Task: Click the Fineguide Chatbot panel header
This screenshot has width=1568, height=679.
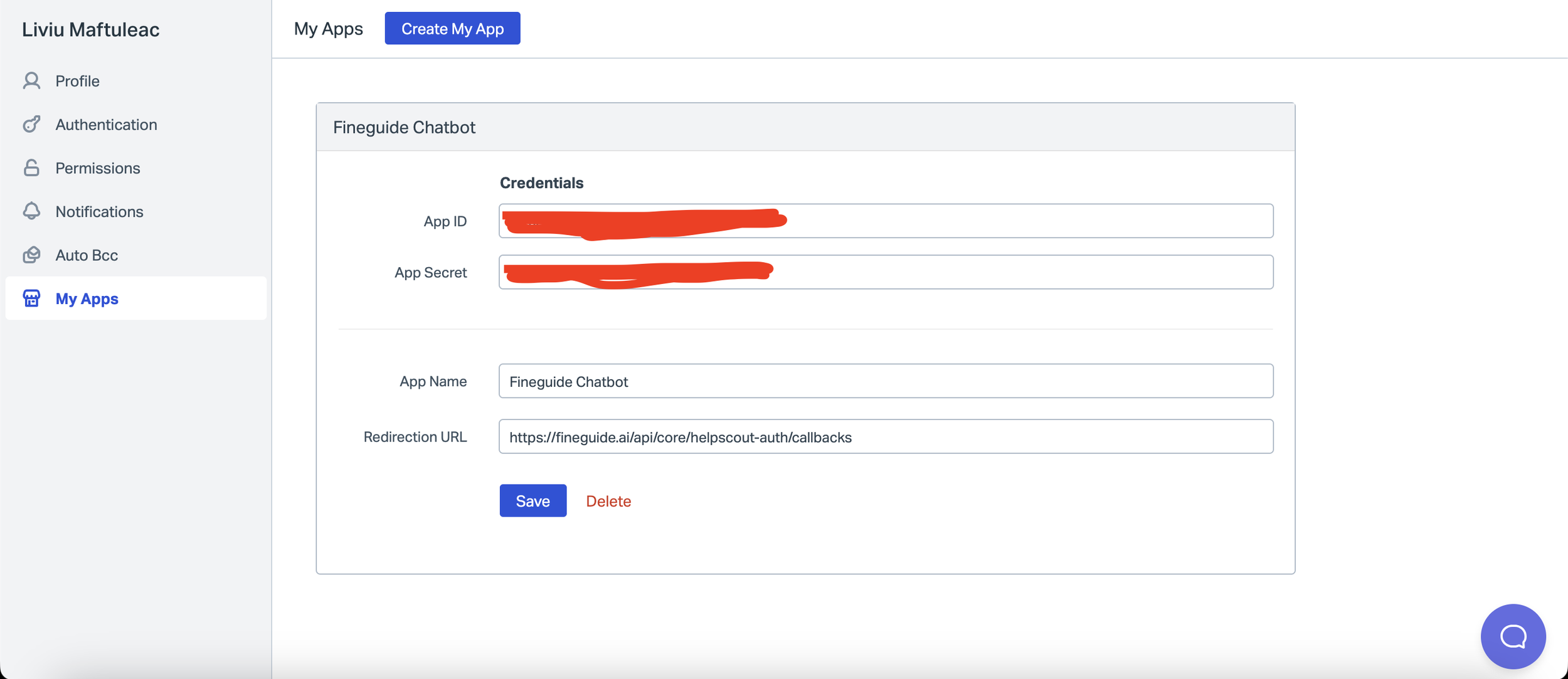Action: tap(805, 127)
